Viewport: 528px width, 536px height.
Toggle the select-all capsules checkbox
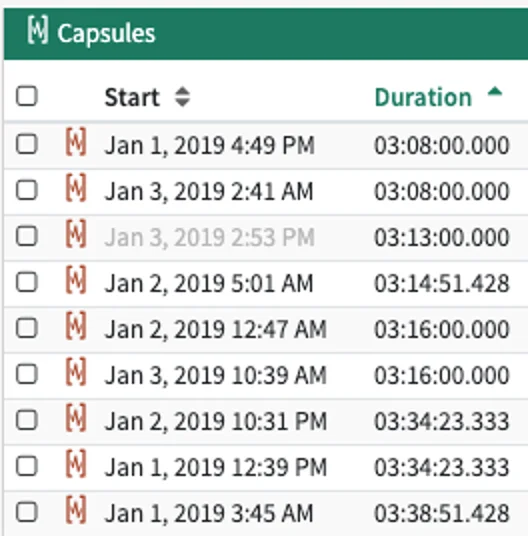click(27, 96)
